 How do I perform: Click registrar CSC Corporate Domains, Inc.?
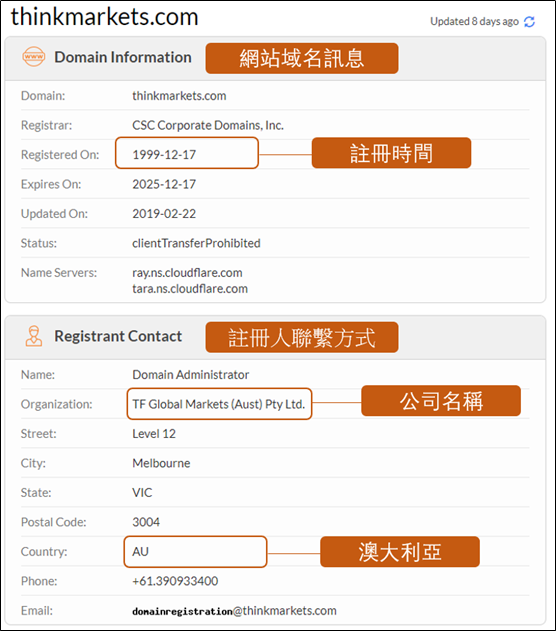(x=208, y=125)
